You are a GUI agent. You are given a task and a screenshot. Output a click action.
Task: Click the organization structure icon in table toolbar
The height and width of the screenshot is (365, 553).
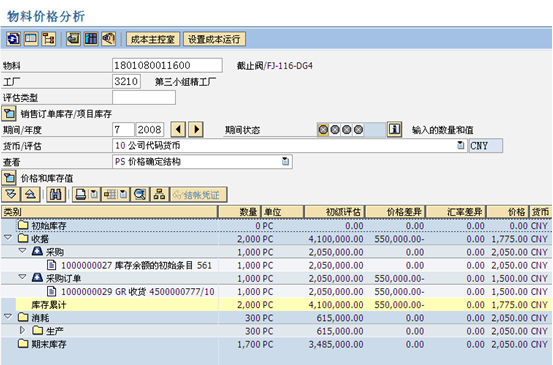tap(159, 195)
